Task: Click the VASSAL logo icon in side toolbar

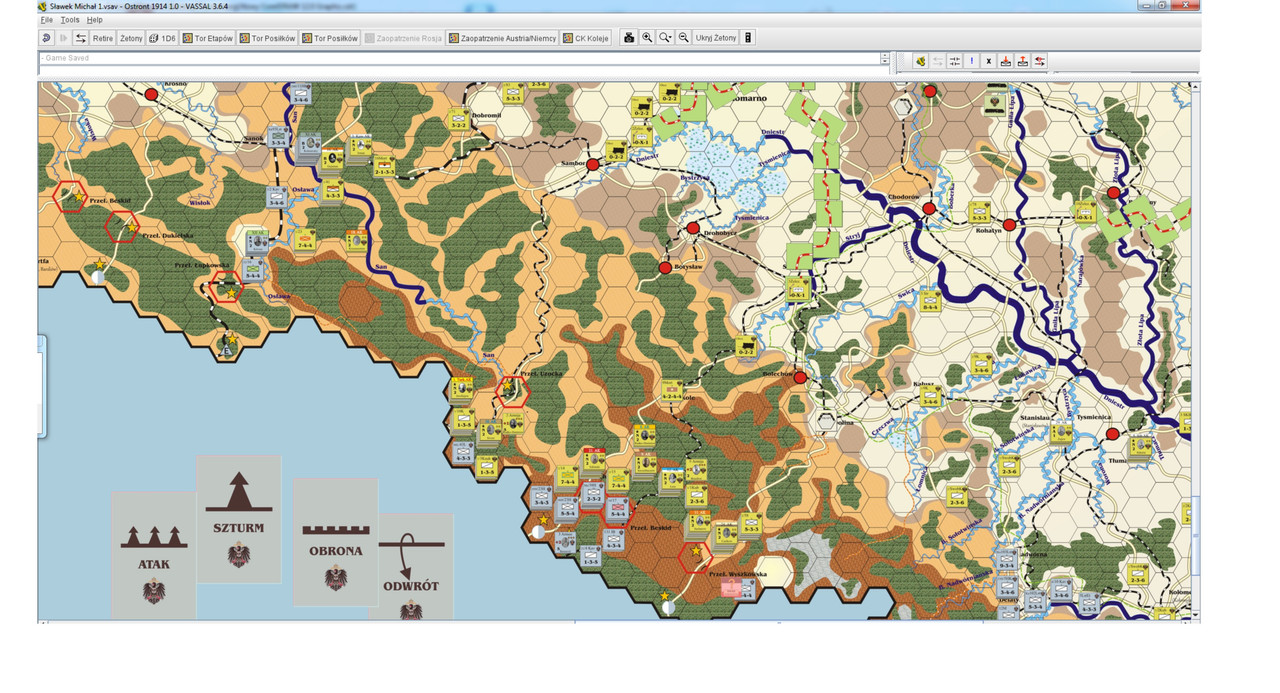Action: (921, 61)
